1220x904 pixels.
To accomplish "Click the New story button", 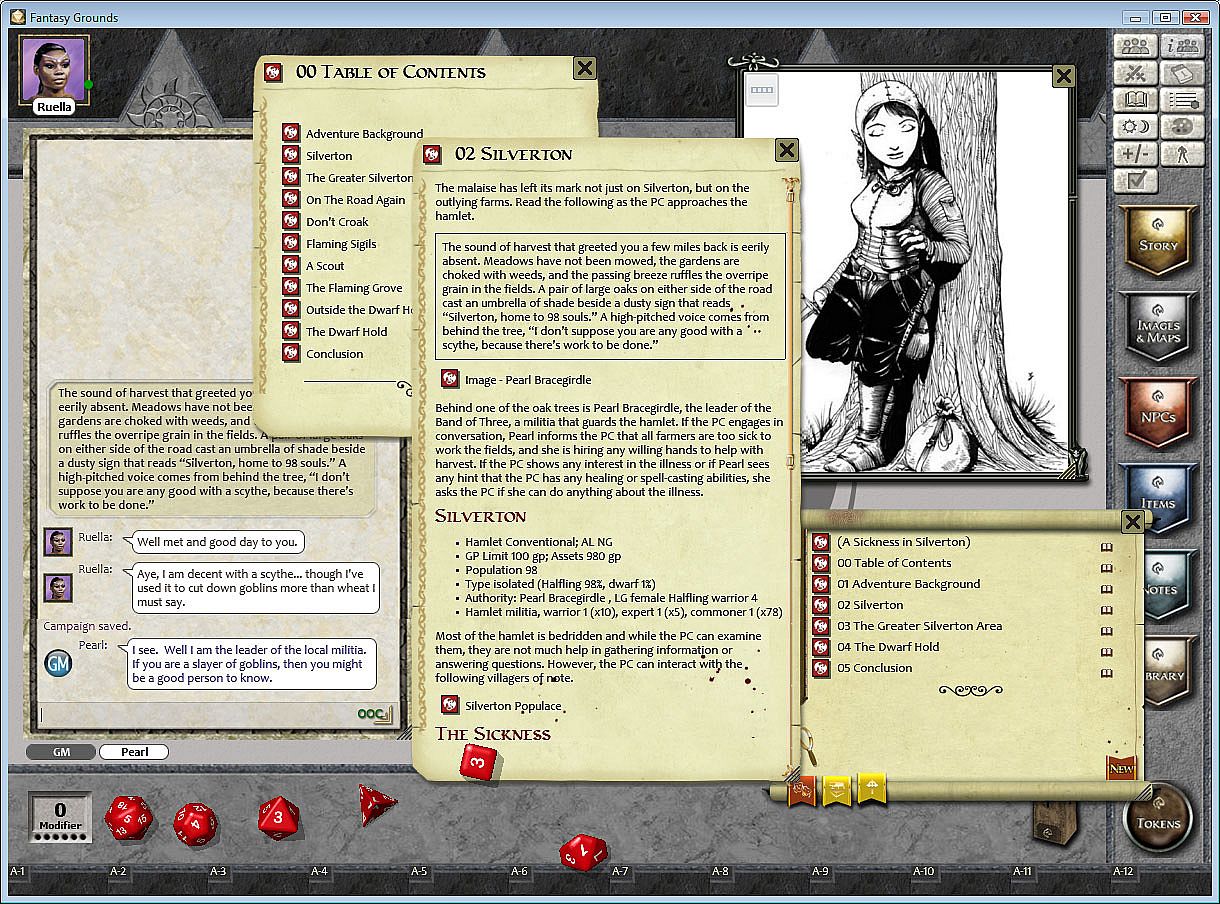I will 1121,768.
